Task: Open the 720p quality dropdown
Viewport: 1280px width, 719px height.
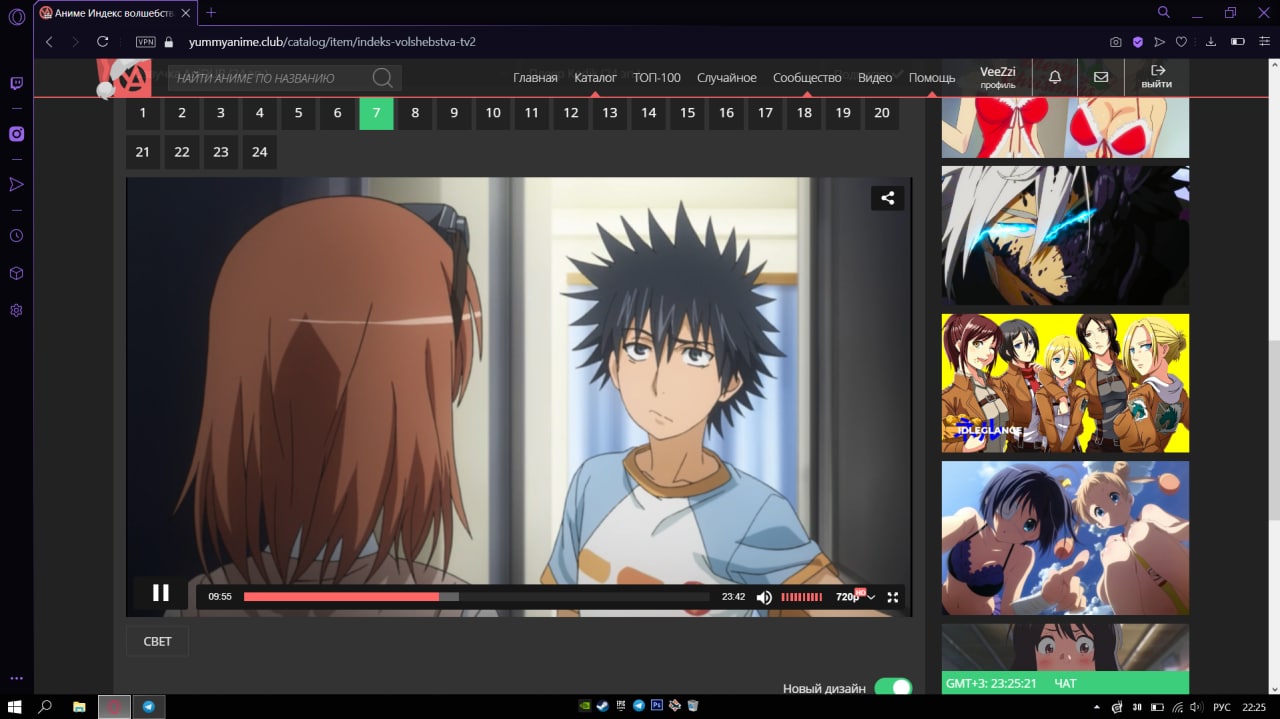Action: click(x=855, y=597)
